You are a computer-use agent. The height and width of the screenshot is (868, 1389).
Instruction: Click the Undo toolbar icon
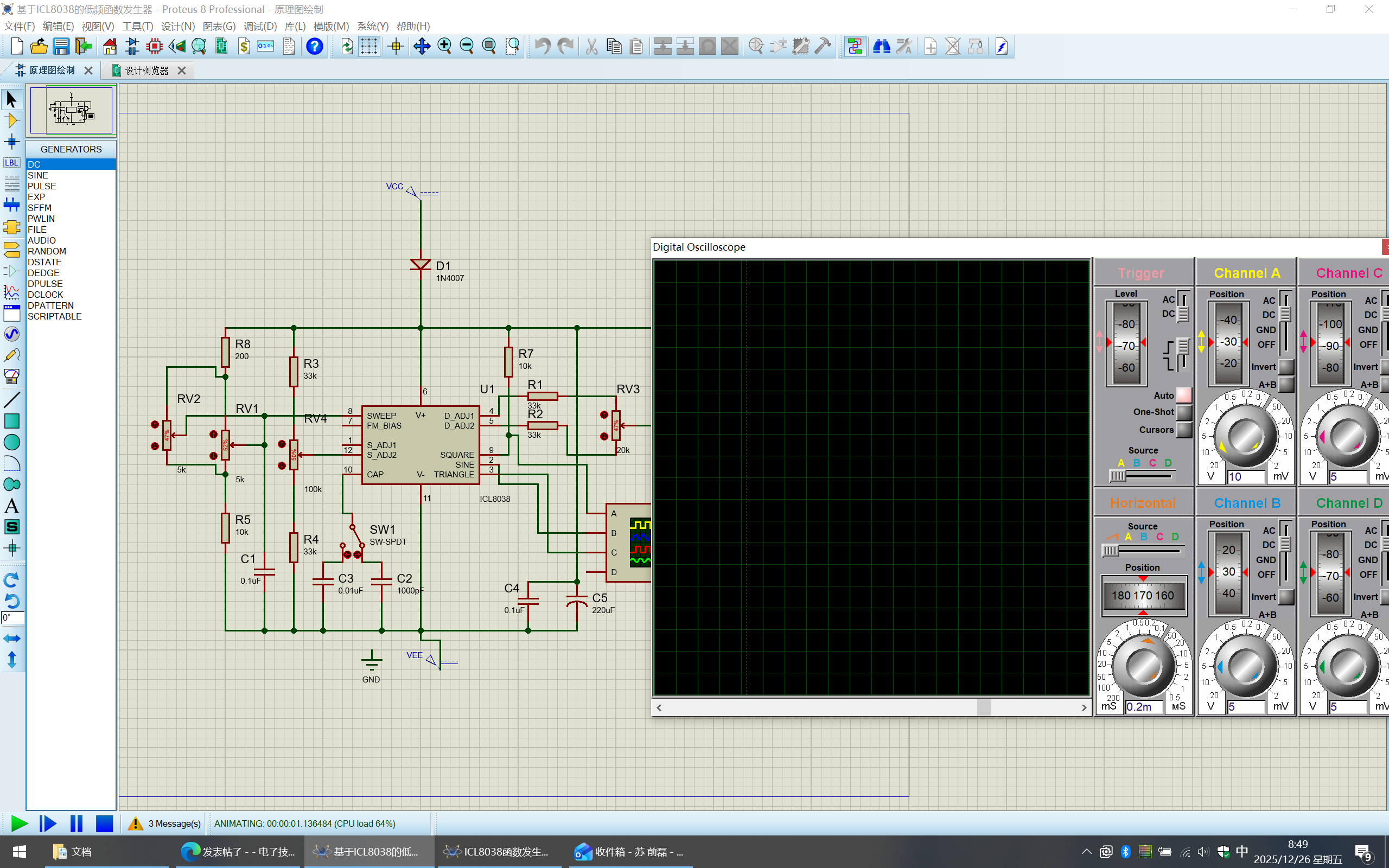pos(543,46)
